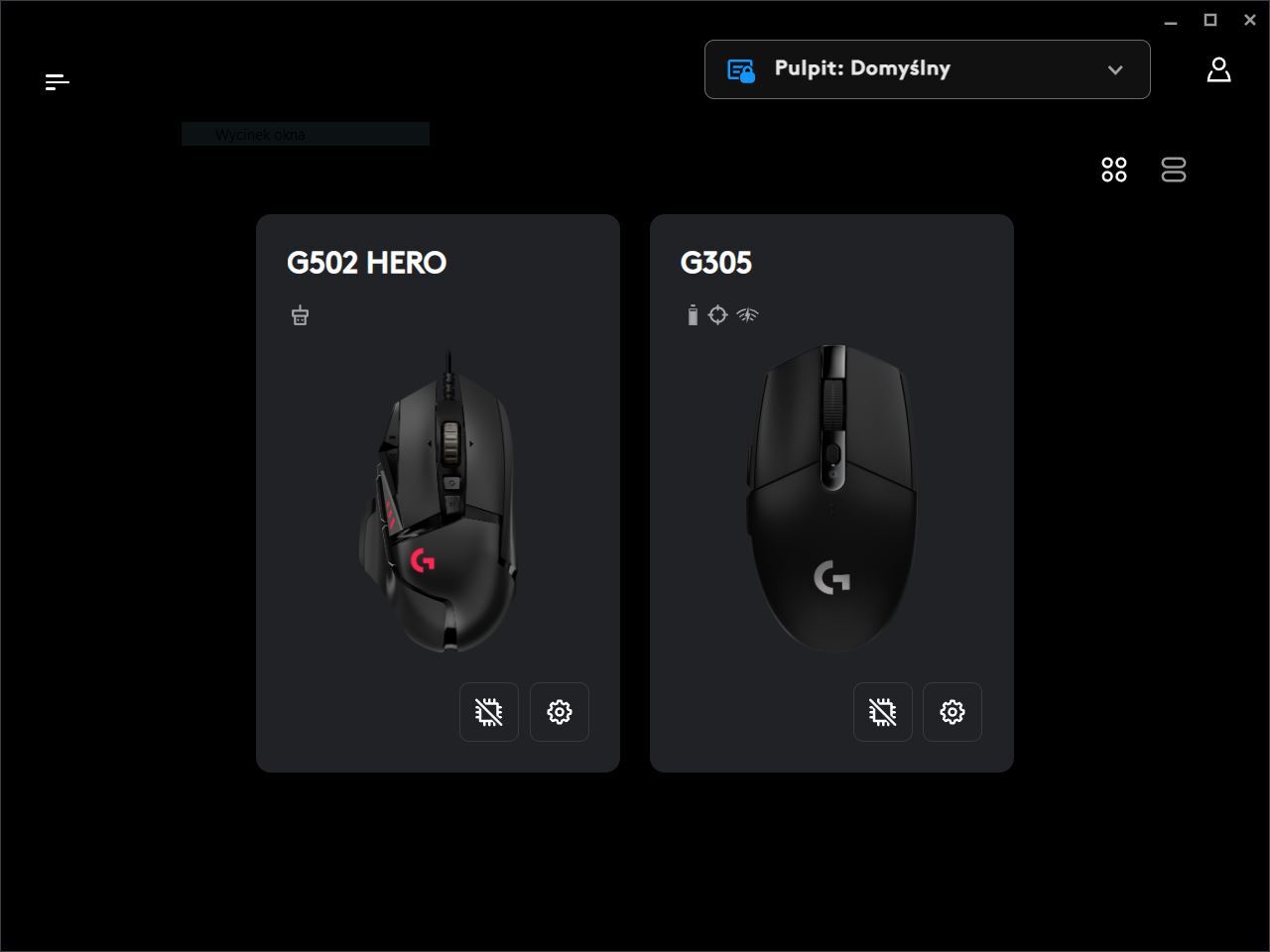Switch to list view of devices
The width and height of the screenshot is (1270, 952).
(1174, 170)
